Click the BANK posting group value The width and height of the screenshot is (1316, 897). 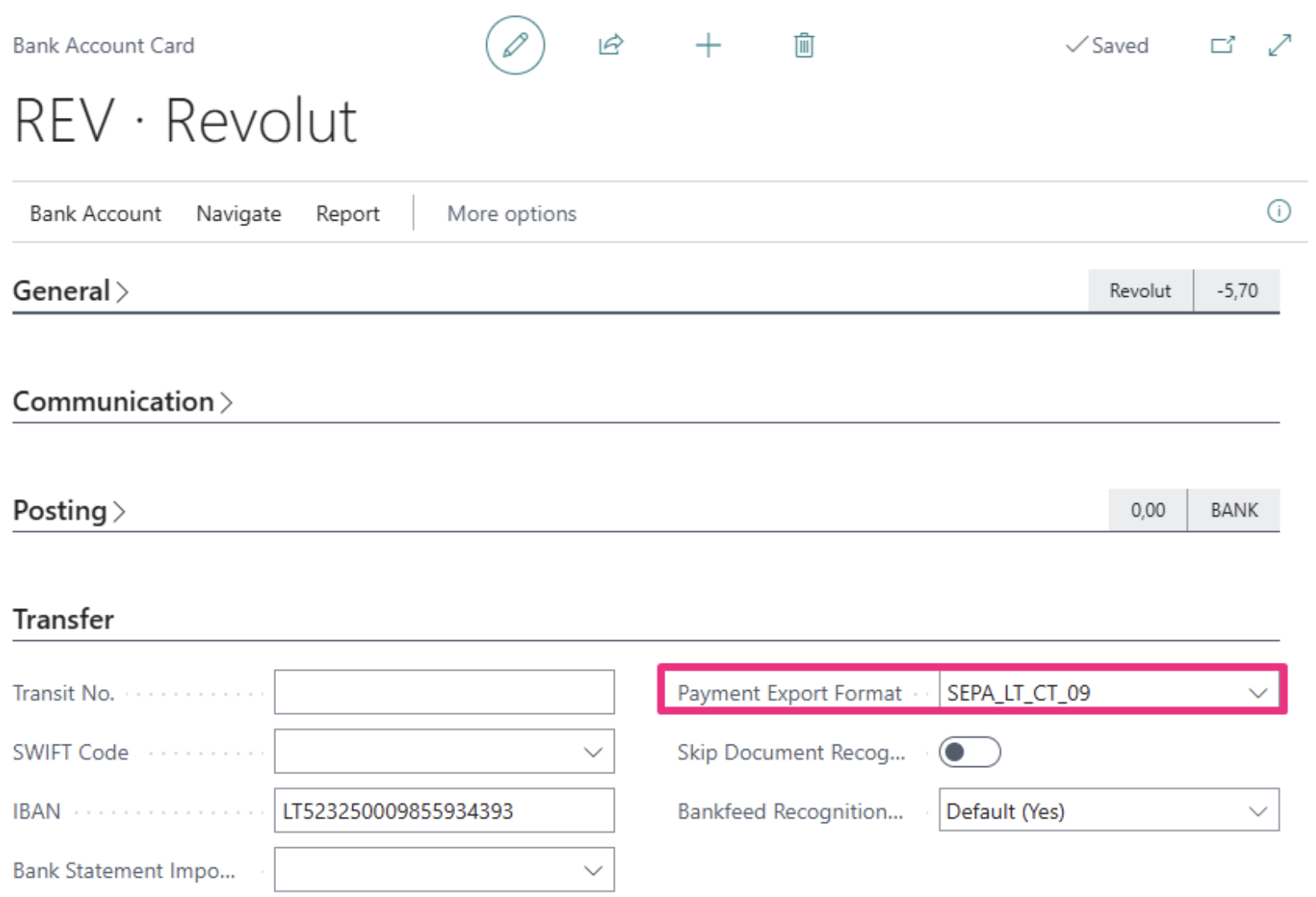tap(1234, 510)
